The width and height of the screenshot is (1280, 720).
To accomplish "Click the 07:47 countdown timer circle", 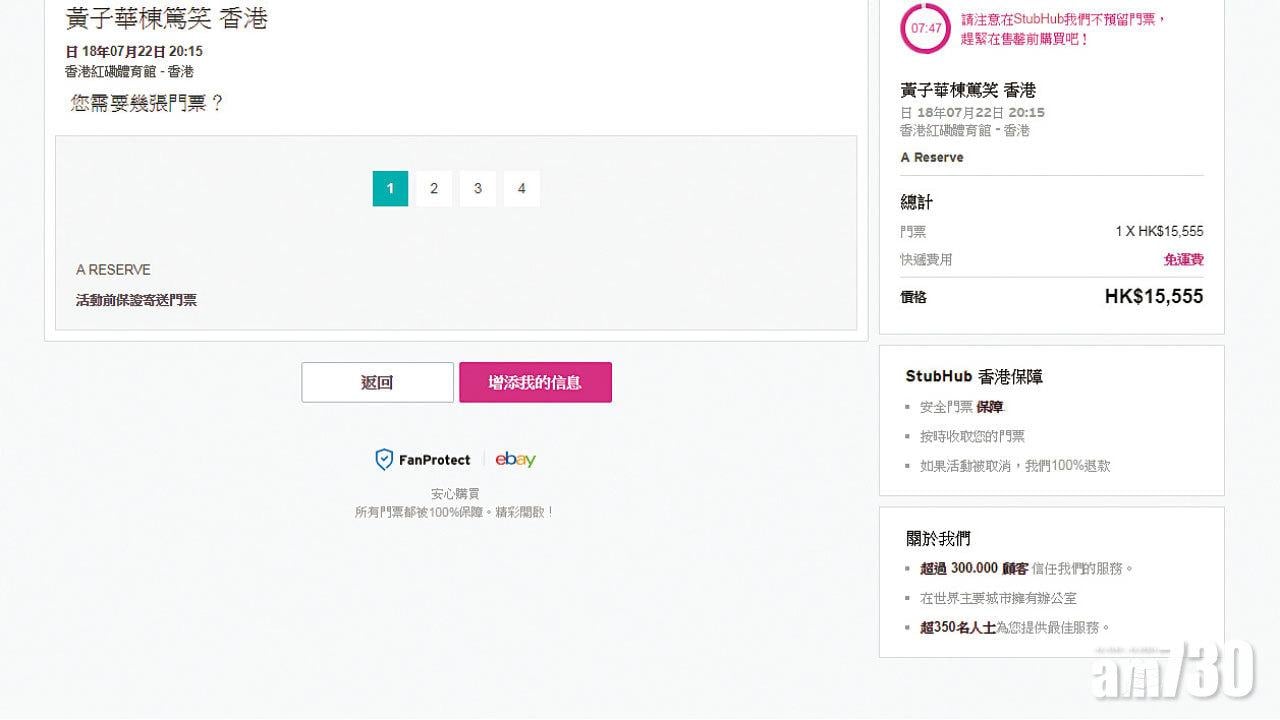I will (926, 28).
